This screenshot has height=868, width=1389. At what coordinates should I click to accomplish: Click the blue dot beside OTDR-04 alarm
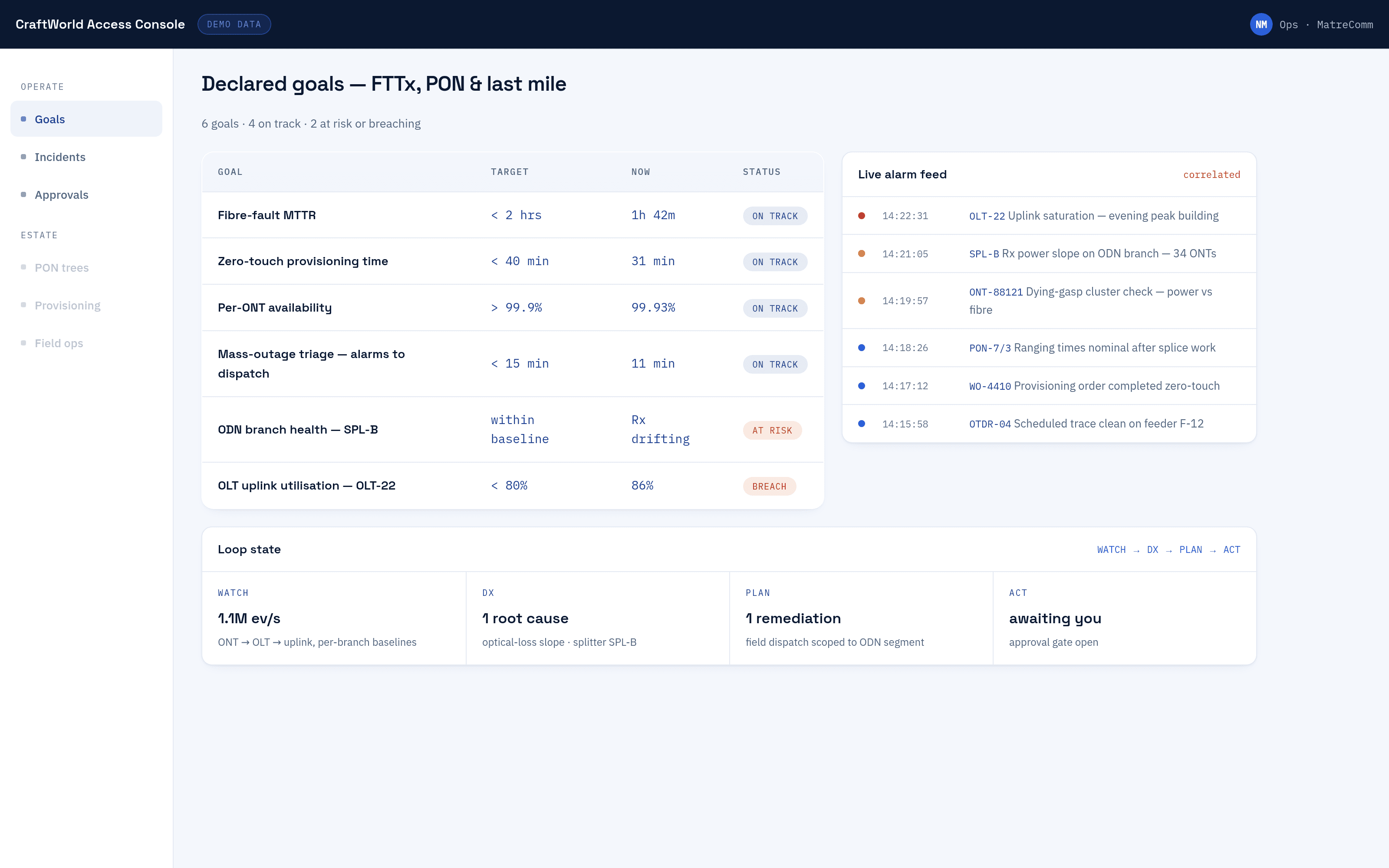pyautogui.click(x=862, y=424)
